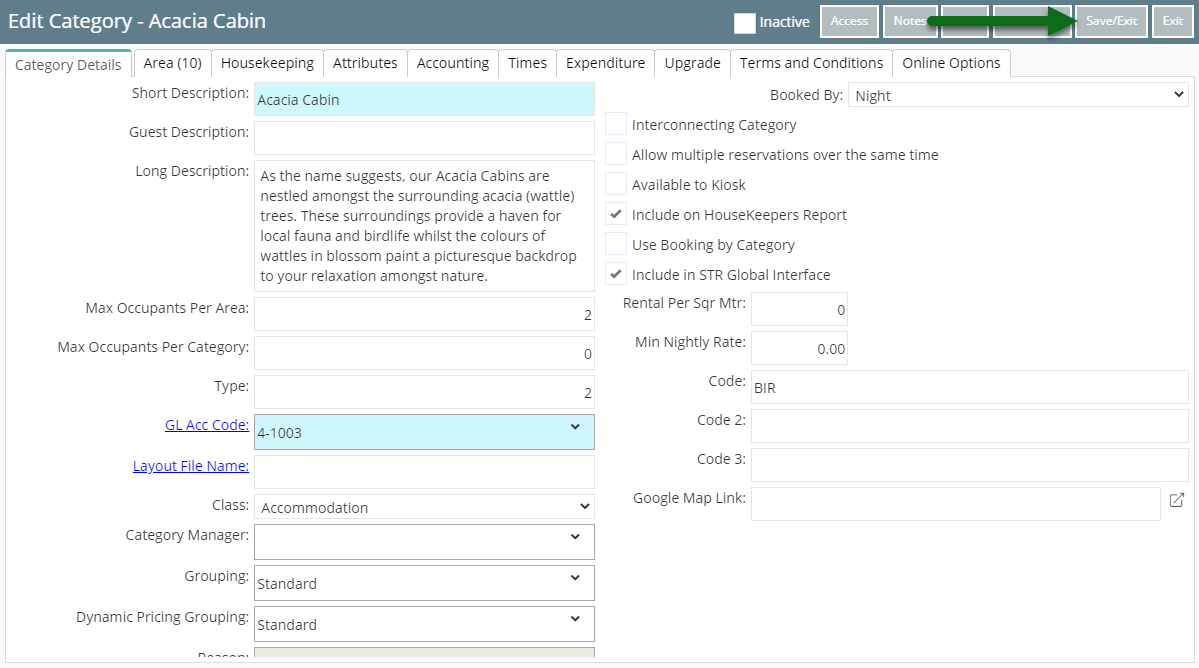Focus the Rental Per Sqr Mtr field
The height and width of the screenshot is (668, 1199).
(x=799, y=310)
